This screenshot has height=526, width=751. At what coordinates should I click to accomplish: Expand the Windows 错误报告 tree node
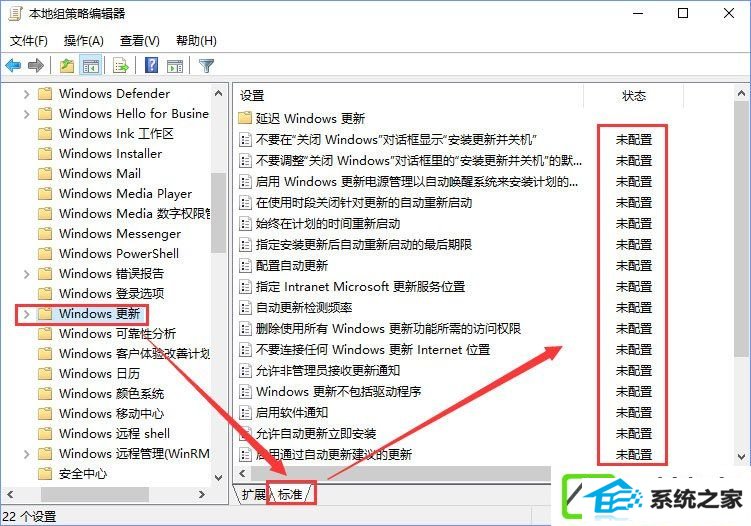click(26, 274)
